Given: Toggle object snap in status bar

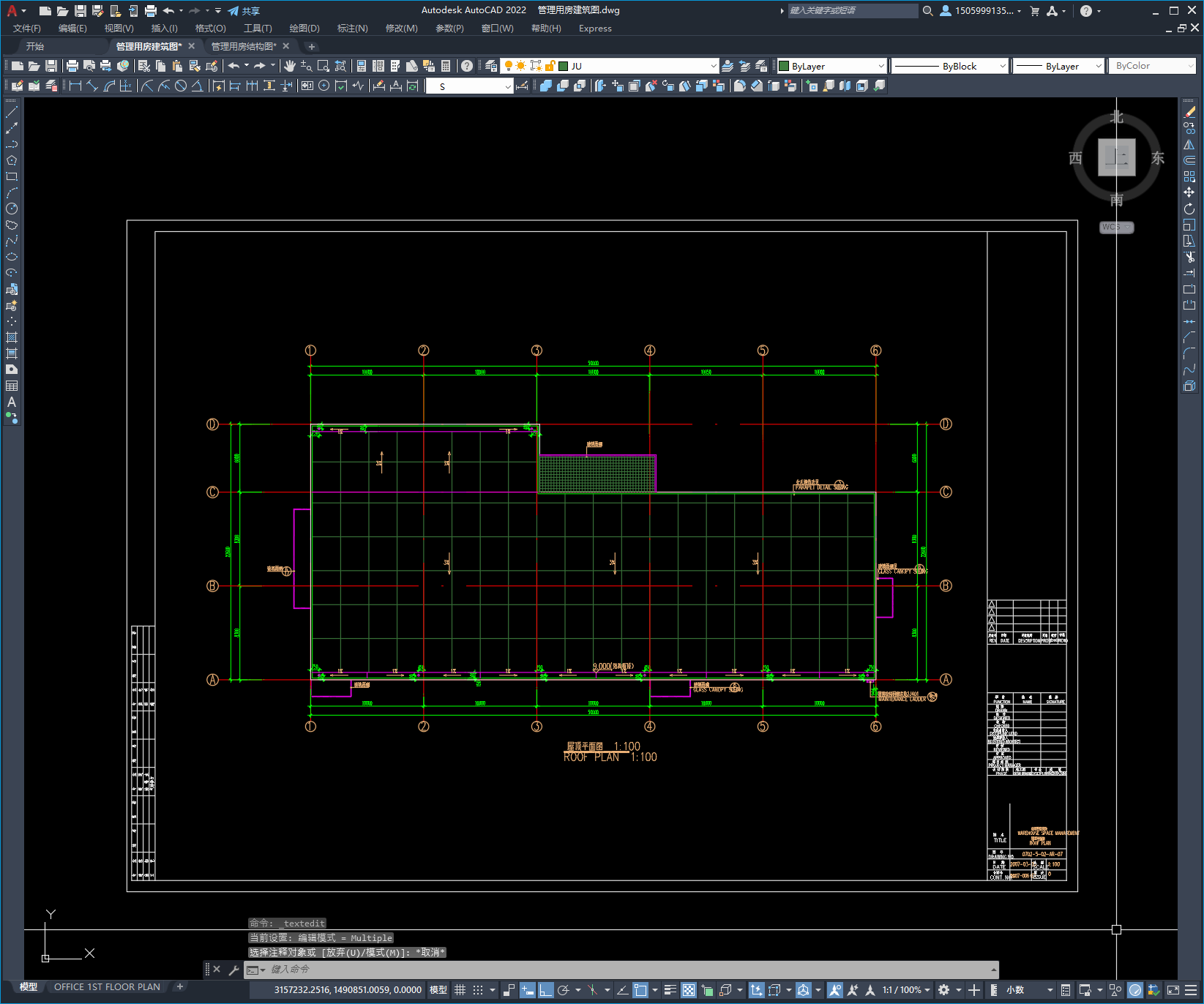Looking at the screenshot, I should pyautogui.click(x=640, y=990).
